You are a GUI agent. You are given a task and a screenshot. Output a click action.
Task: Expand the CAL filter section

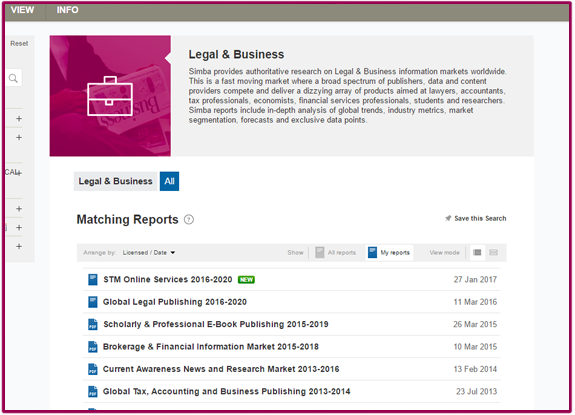pos(19,172)
